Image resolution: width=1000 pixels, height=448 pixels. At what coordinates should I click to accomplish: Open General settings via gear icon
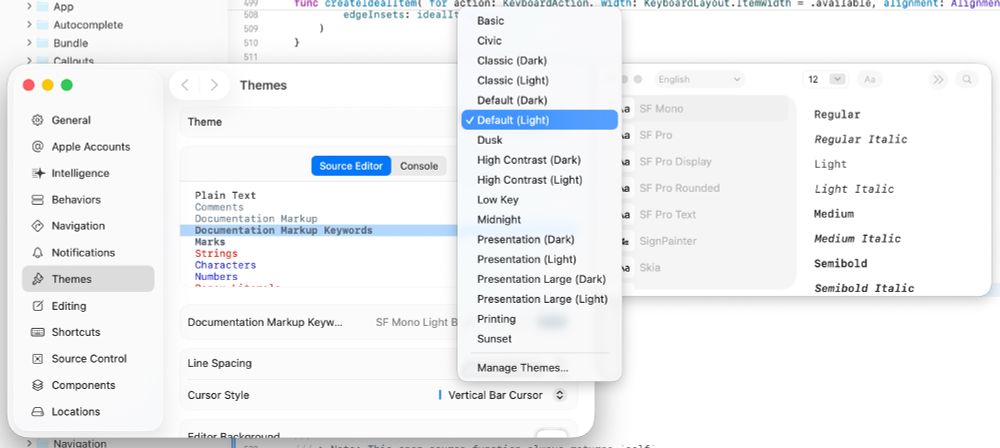tap(38, 120)
